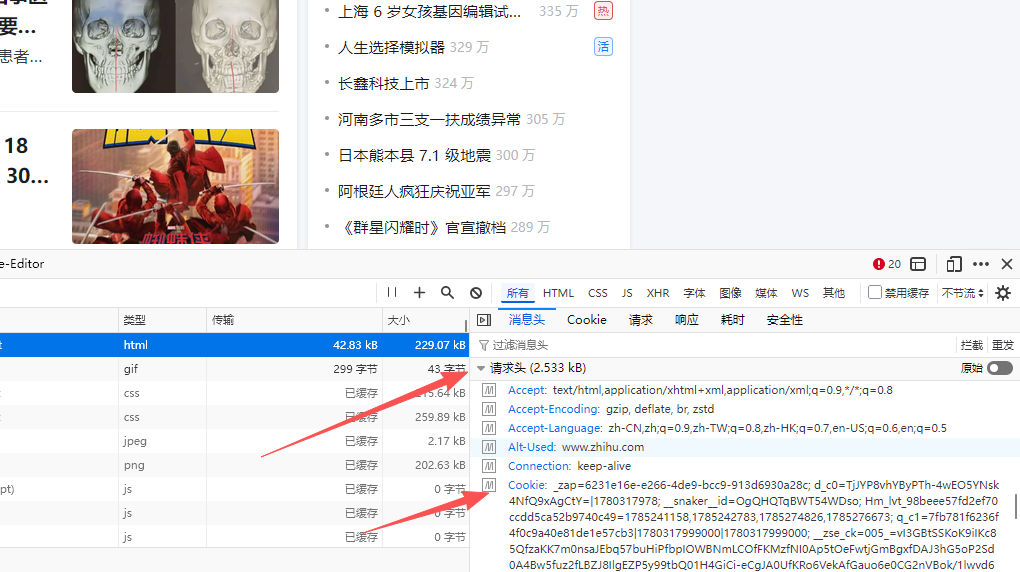The height and width of the screenshot is (572, 1020).
Task: Filter requests by HTML
Action: [x=558, y=293]
